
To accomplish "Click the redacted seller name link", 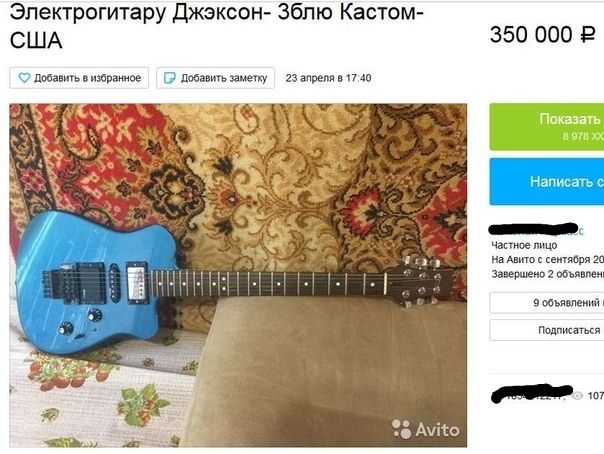I will [536, 230].
